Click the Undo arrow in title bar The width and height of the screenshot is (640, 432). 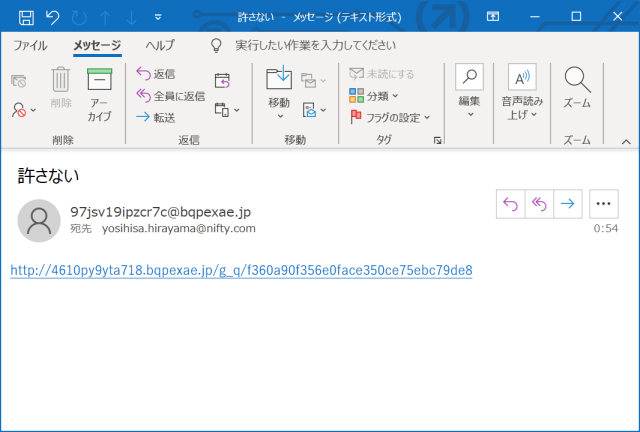(53, 17)
